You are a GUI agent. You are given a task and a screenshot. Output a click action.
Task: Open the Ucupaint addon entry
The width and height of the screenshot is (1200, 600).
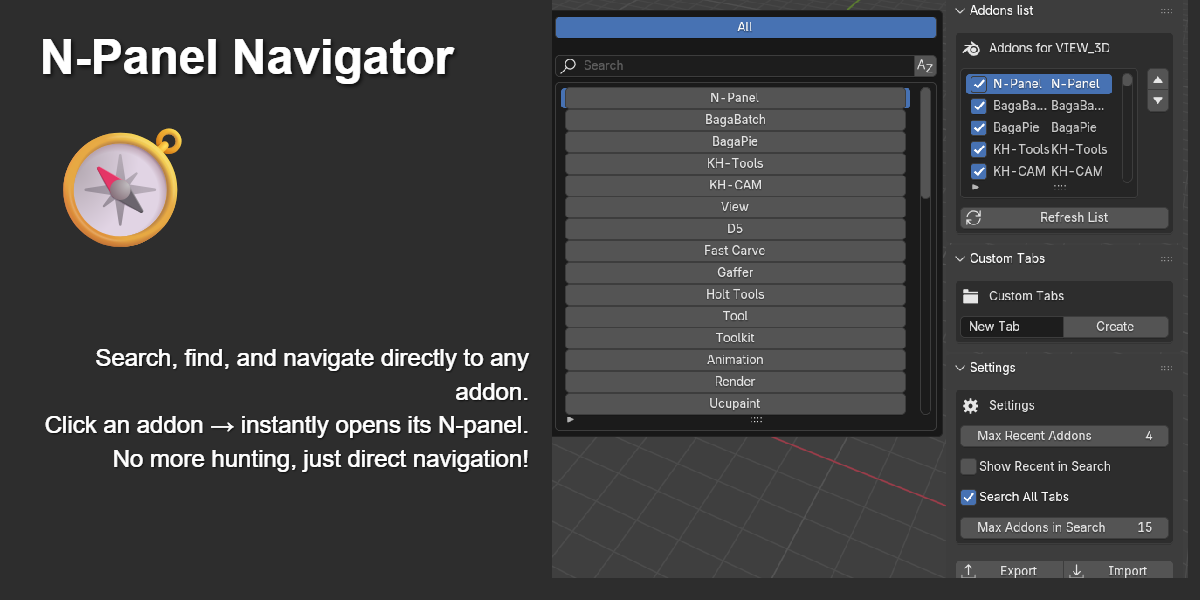(735, 404)
